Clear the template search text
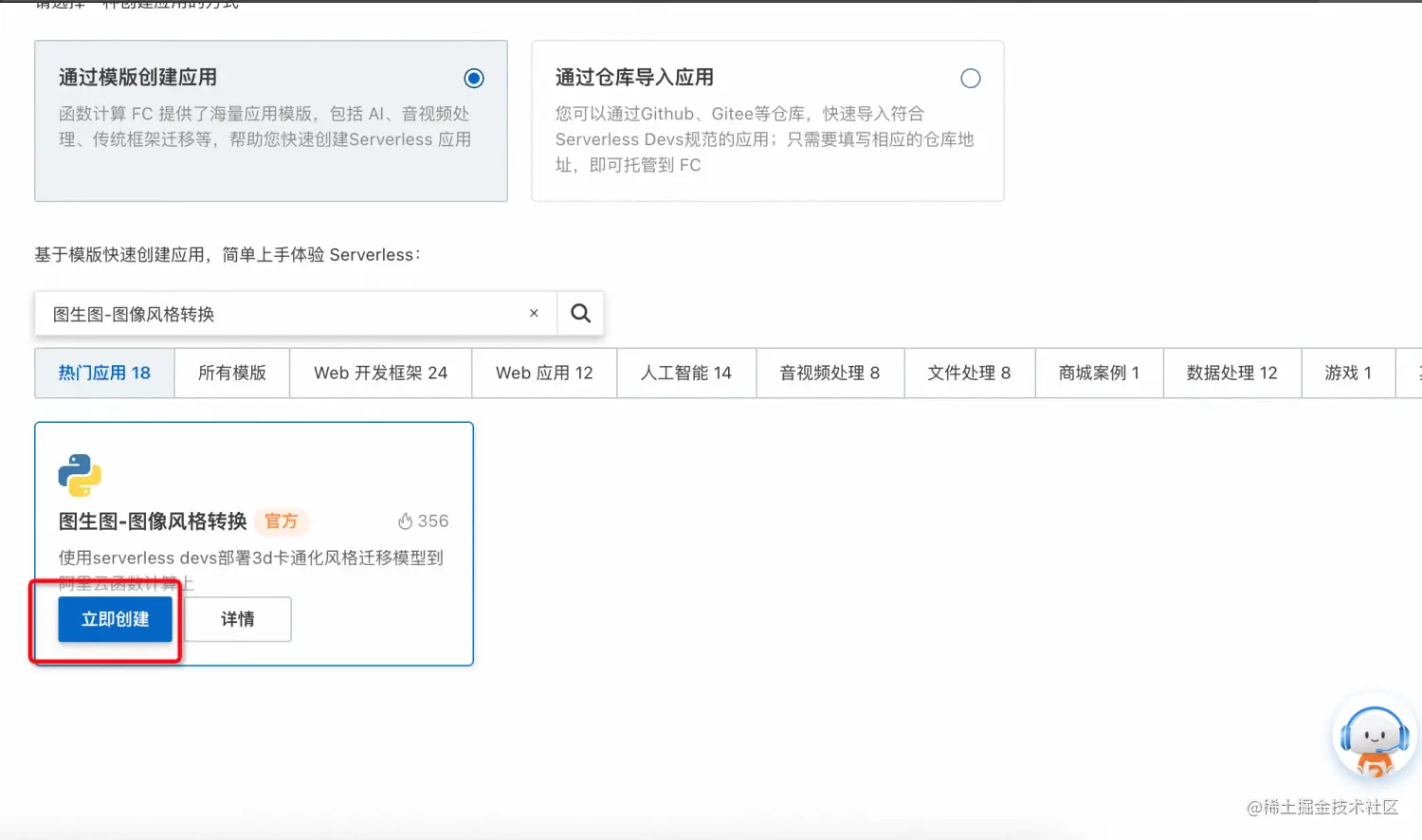The width and height of the screenshot is (1422, 840). (534, 313)
